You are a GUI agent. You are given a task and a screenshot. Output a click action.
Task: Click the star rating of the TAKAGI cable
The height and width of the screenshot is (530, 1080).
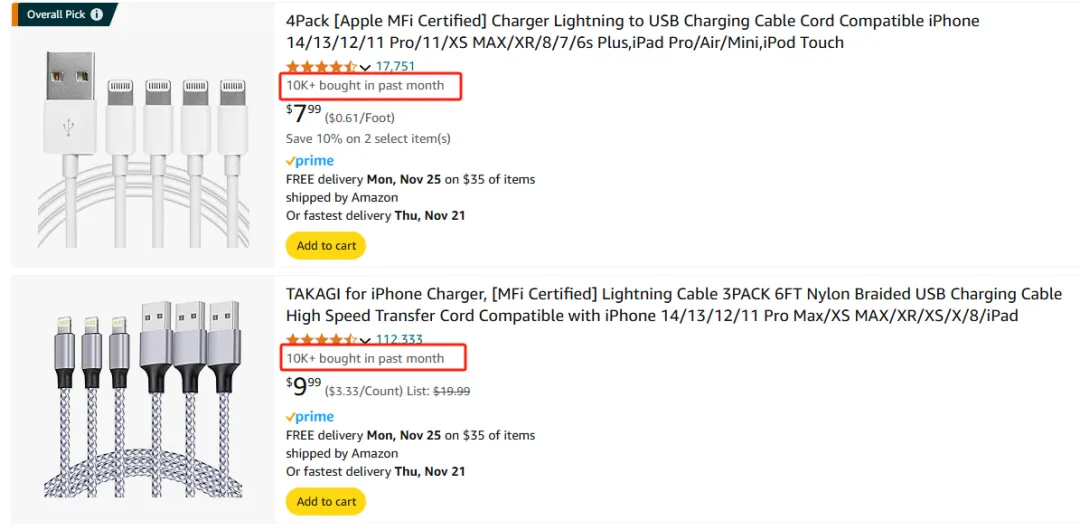tap(321, 340)
